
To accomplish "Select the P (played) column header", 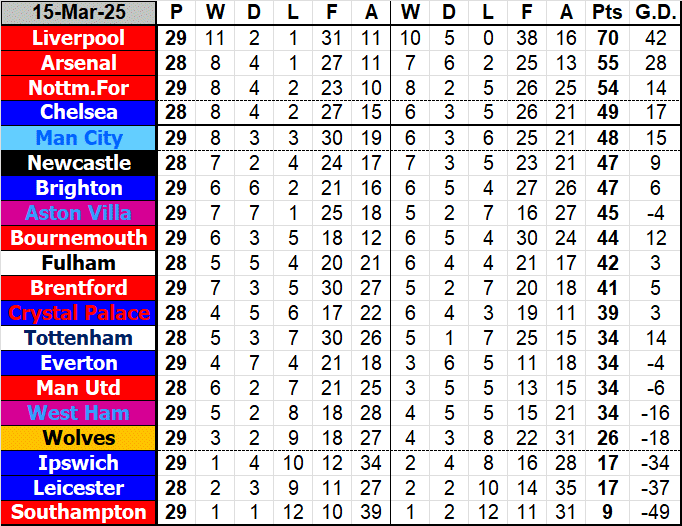I will pos(177,13).
